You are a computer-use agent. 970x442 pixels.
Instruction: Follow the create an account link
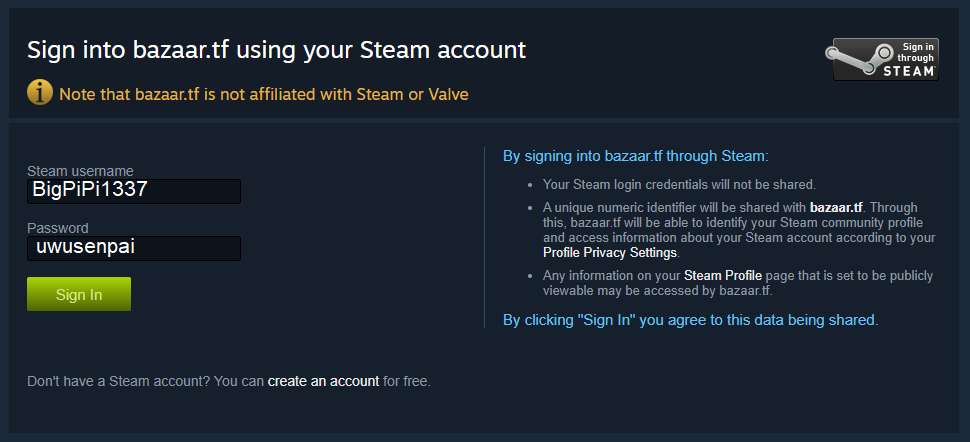coord(323,381)
